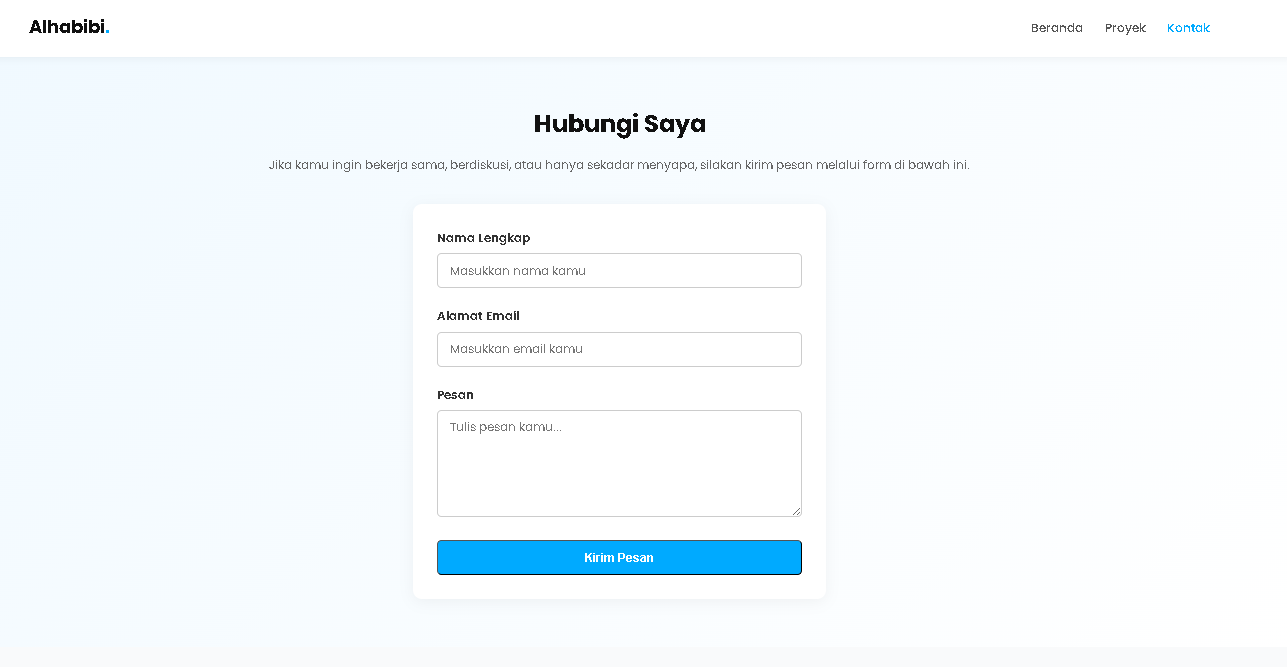Click the textarea resize handle
The image size is (1287, 667).
797,512
